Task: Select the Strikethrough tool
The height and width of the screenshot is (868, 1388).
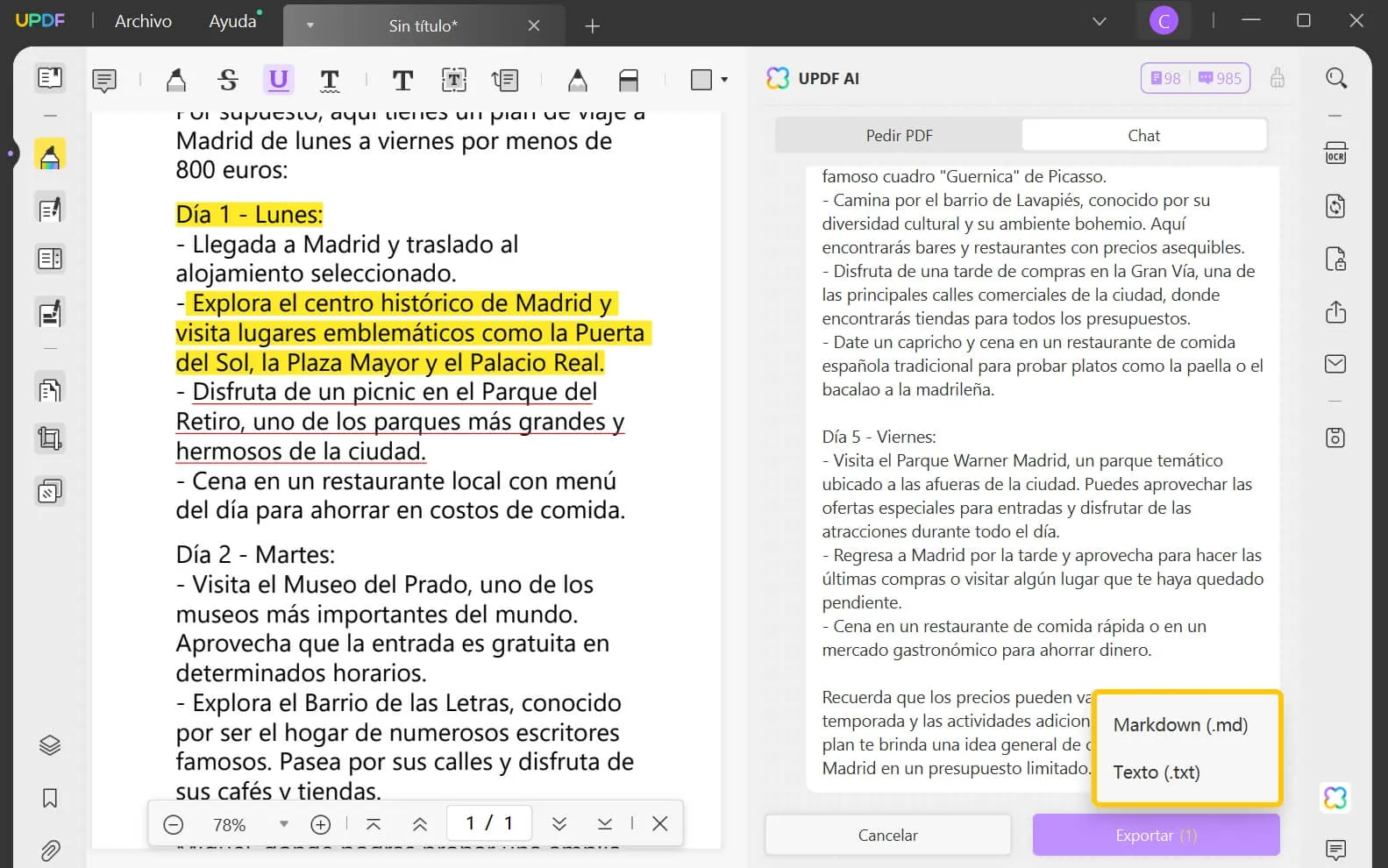Action: 228,81
